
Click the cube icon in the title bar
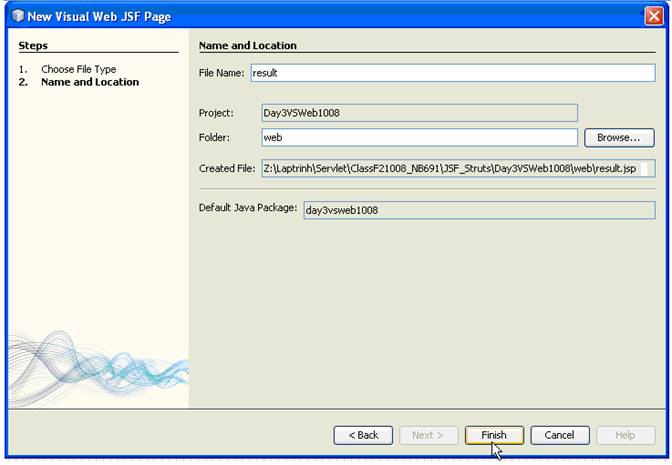pos(18,16)
